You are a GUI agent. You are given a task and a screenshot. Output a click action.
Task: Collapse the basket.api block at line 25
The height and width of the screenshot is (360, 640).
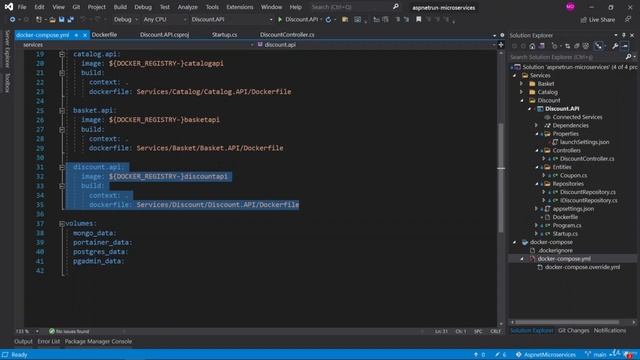tap(62, 110)
